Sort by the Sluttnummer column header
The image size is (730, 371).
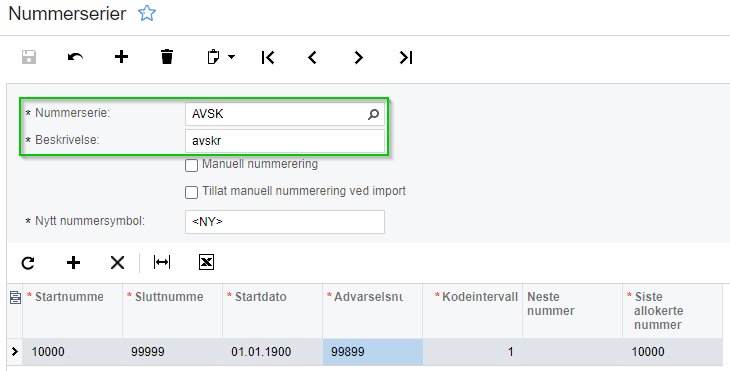coord(173,310)
